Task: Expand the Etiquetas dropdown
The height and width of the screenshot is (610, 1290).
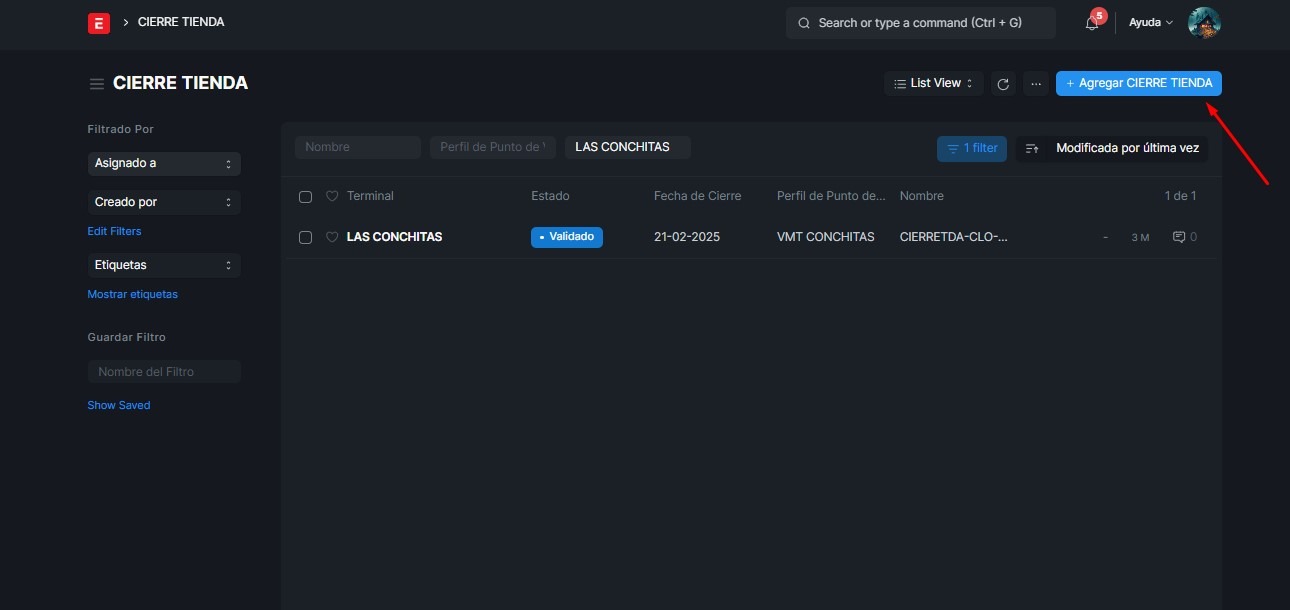Action: (x=164, y=265)
